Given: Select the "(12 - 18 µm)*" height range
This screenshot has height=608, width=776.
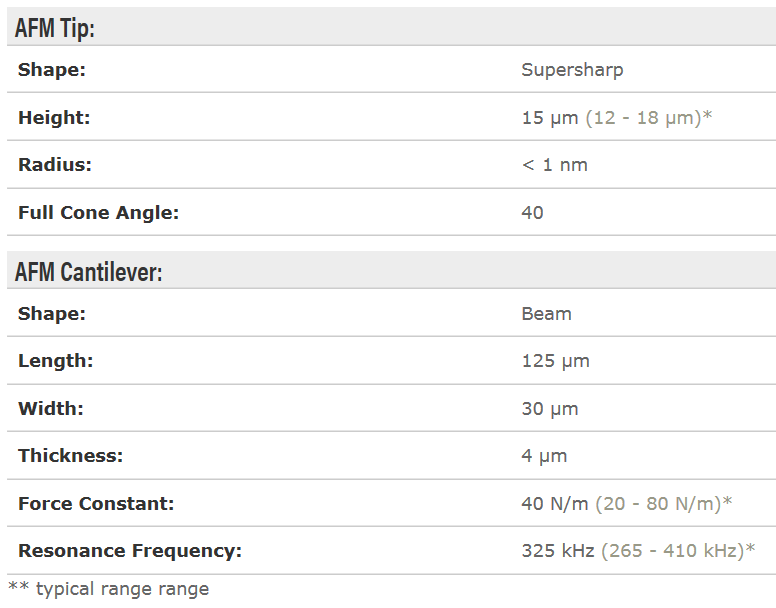Looking at the screenshot, I should click(x=648, y=117).
